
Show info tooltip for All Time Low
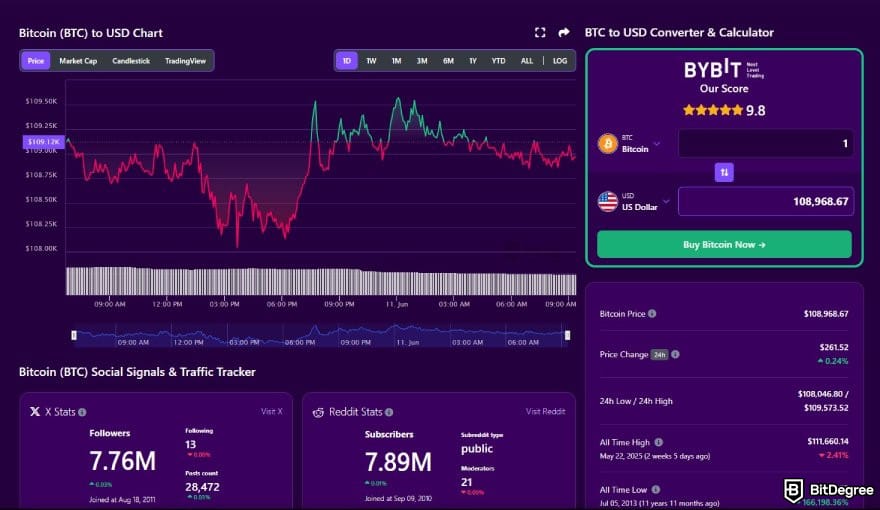(x=656, y=489)
